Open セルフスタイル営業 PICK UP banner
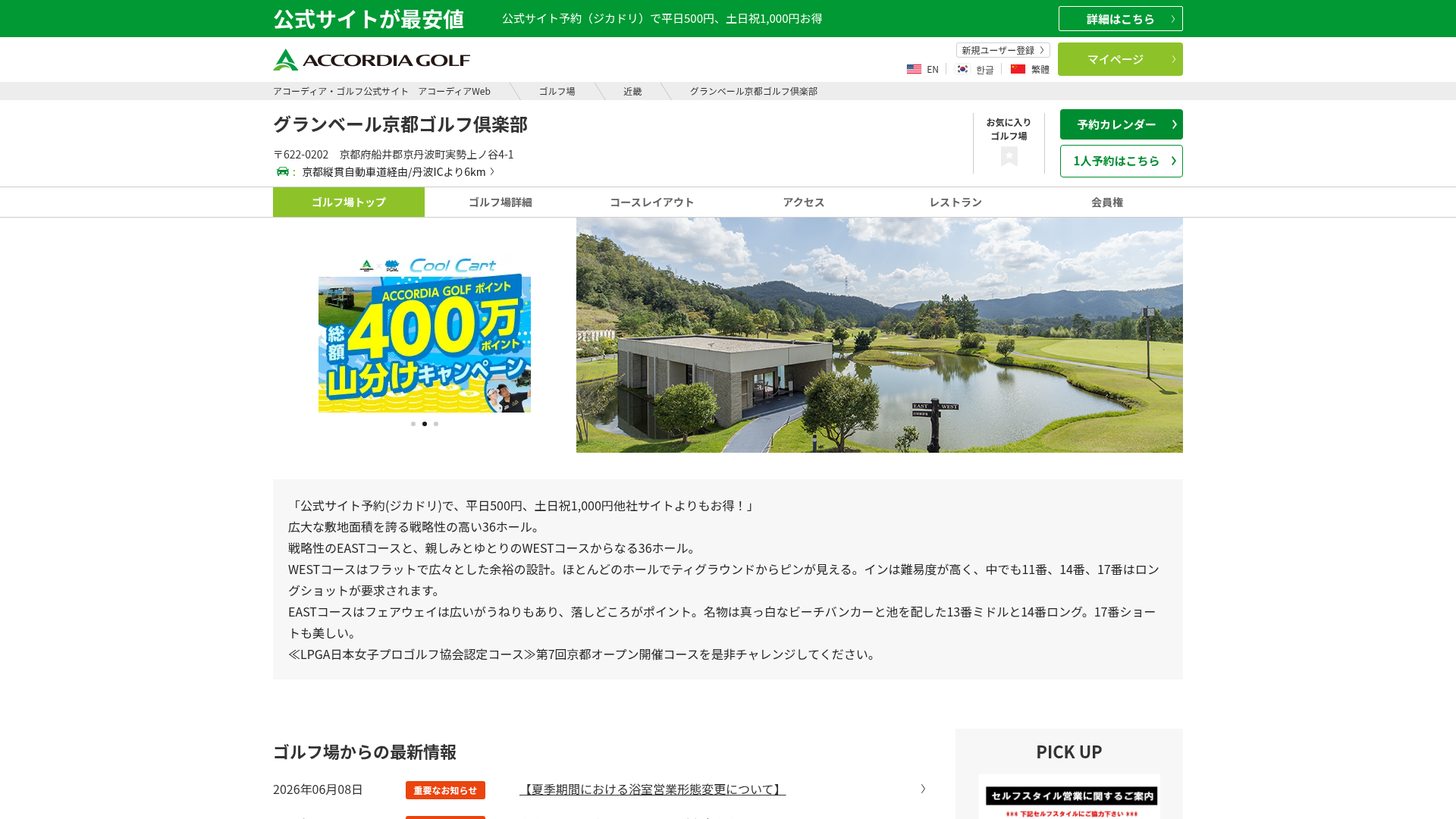Viewport: 1456px width, 819px height. pos(1069,796)
